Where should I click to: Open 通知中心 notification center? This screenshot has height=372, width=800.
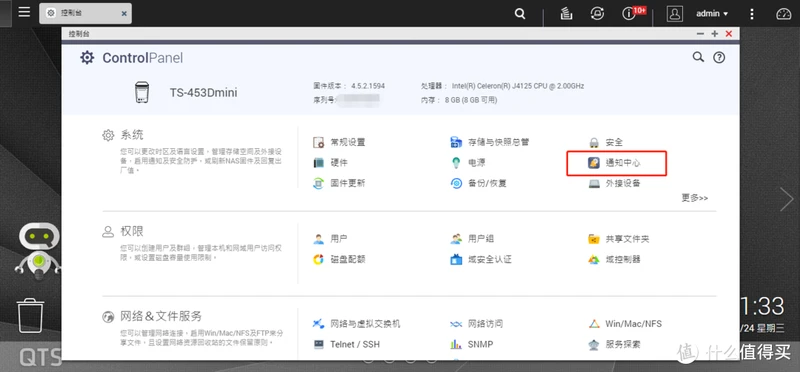[x=614, y=163]
